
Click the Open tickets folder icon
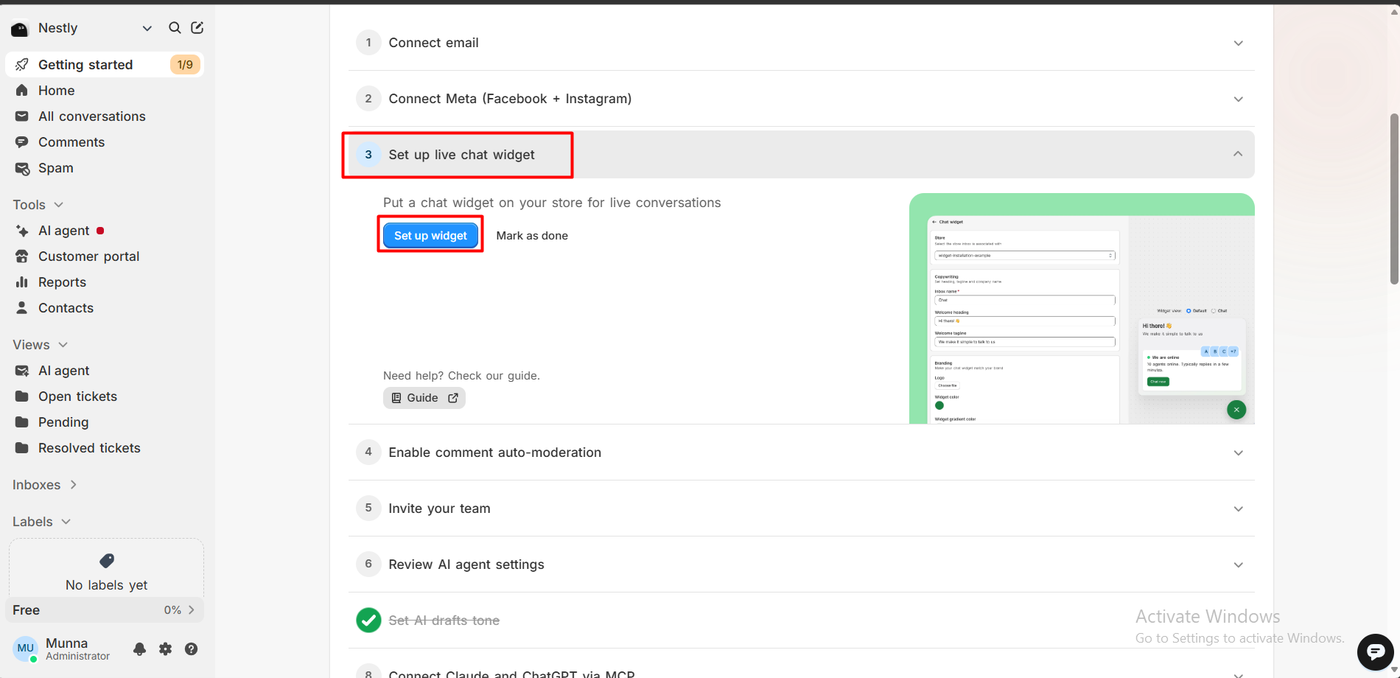click(22, 396)
